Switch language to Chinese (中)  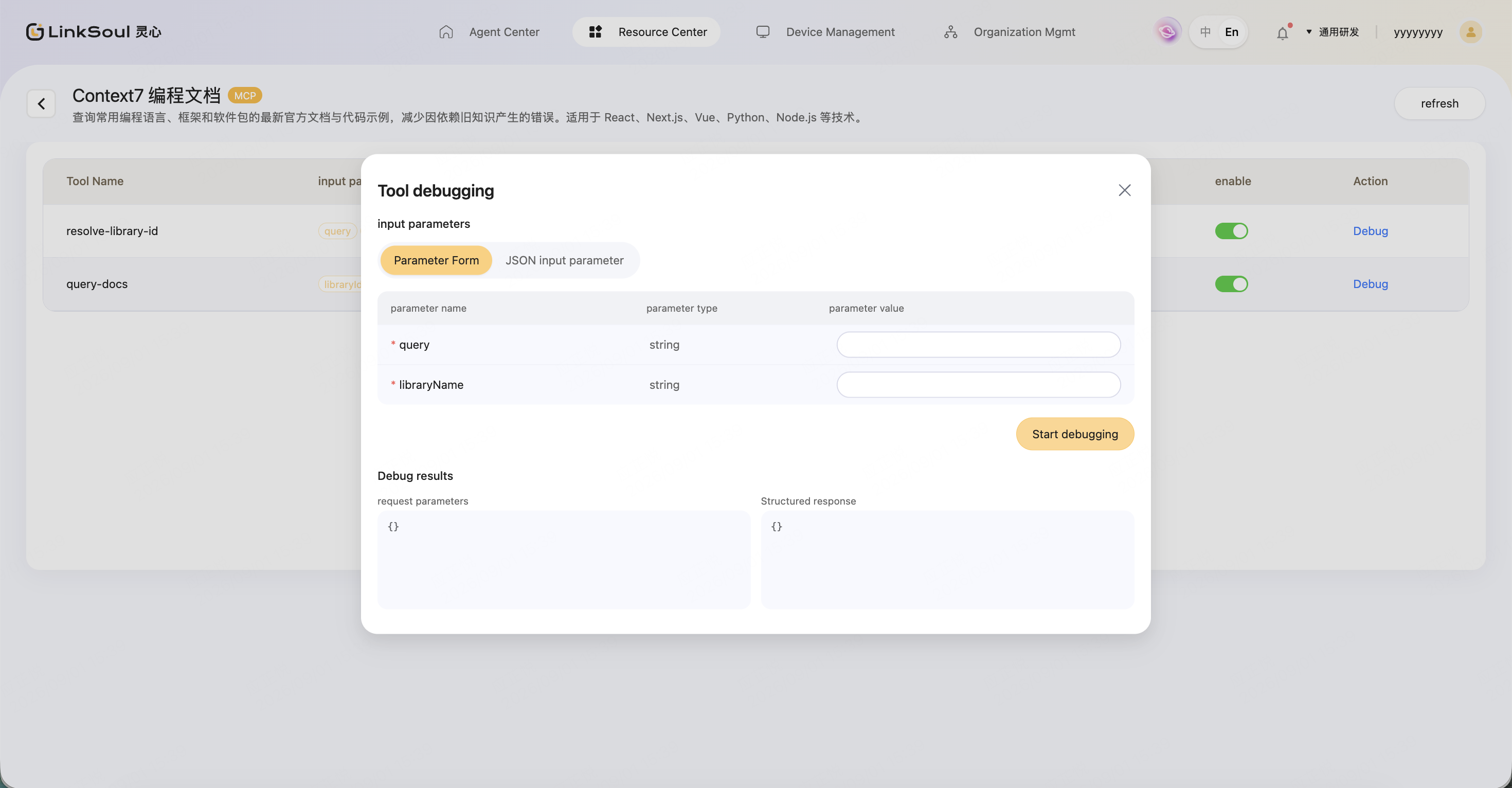[1205, 32]
